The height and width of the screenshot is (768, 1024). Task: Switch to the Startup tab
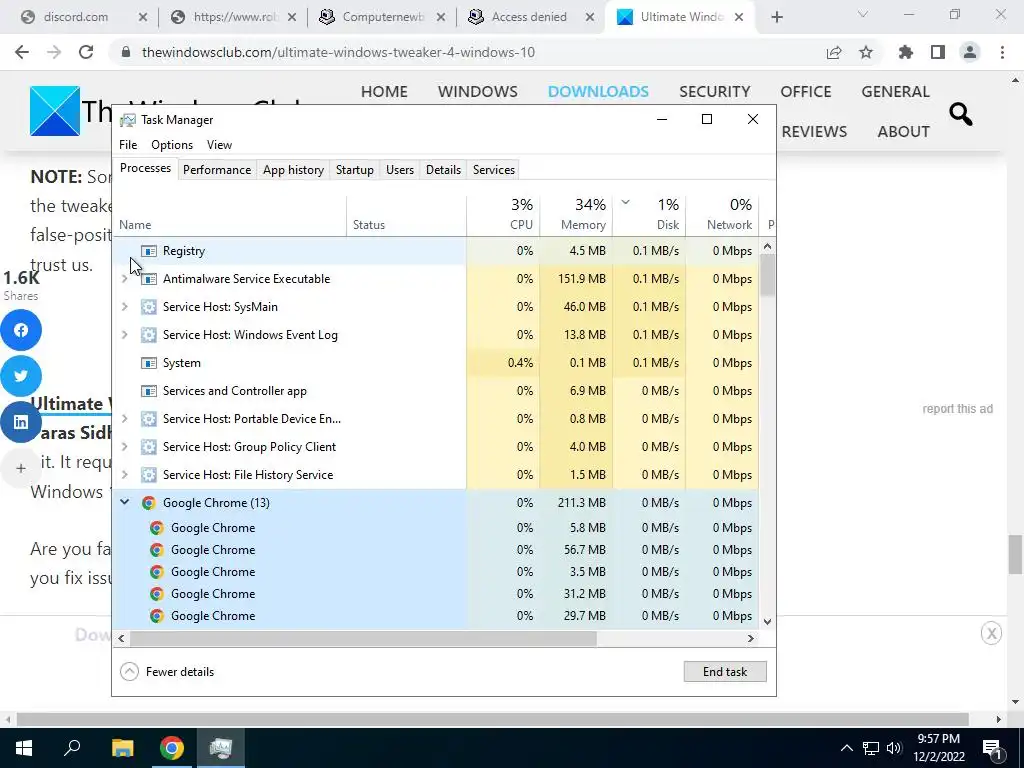click(x=355, y=170)
